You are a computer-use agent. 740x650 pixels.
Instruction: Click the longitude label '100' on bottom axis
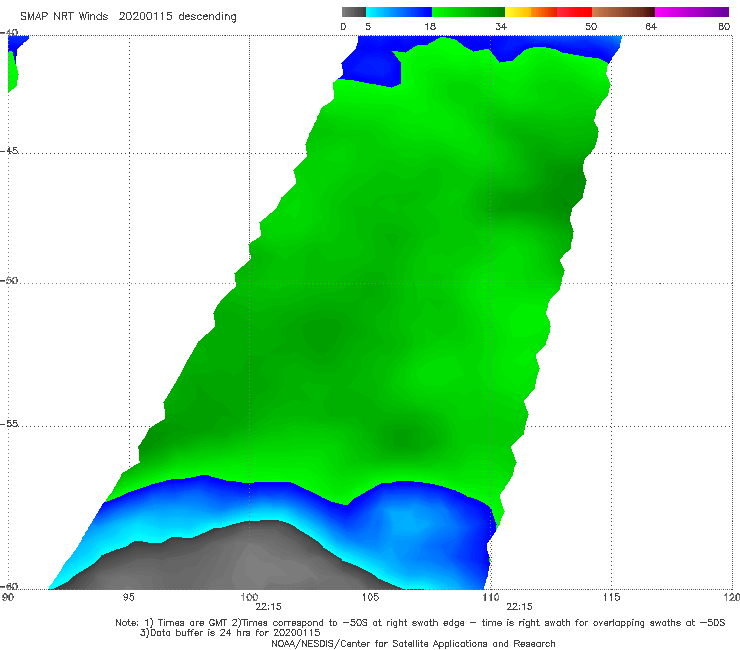click(x=249, y=597)
